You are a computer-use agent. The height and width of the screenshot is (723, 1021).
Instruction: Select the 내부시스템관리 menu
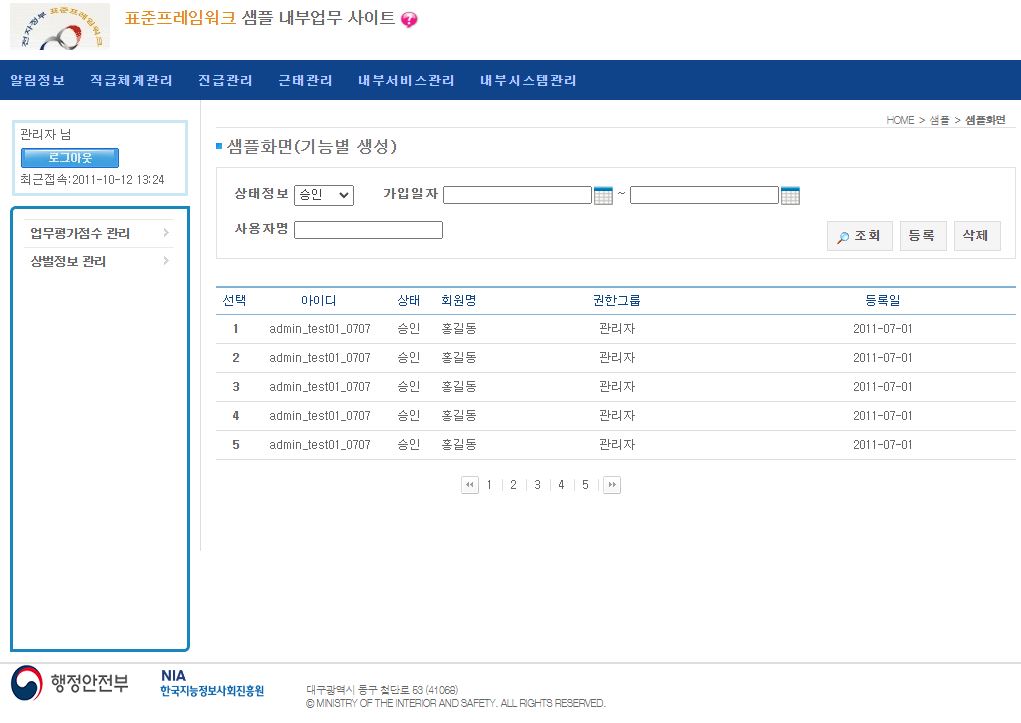click(x=528, y=80)
